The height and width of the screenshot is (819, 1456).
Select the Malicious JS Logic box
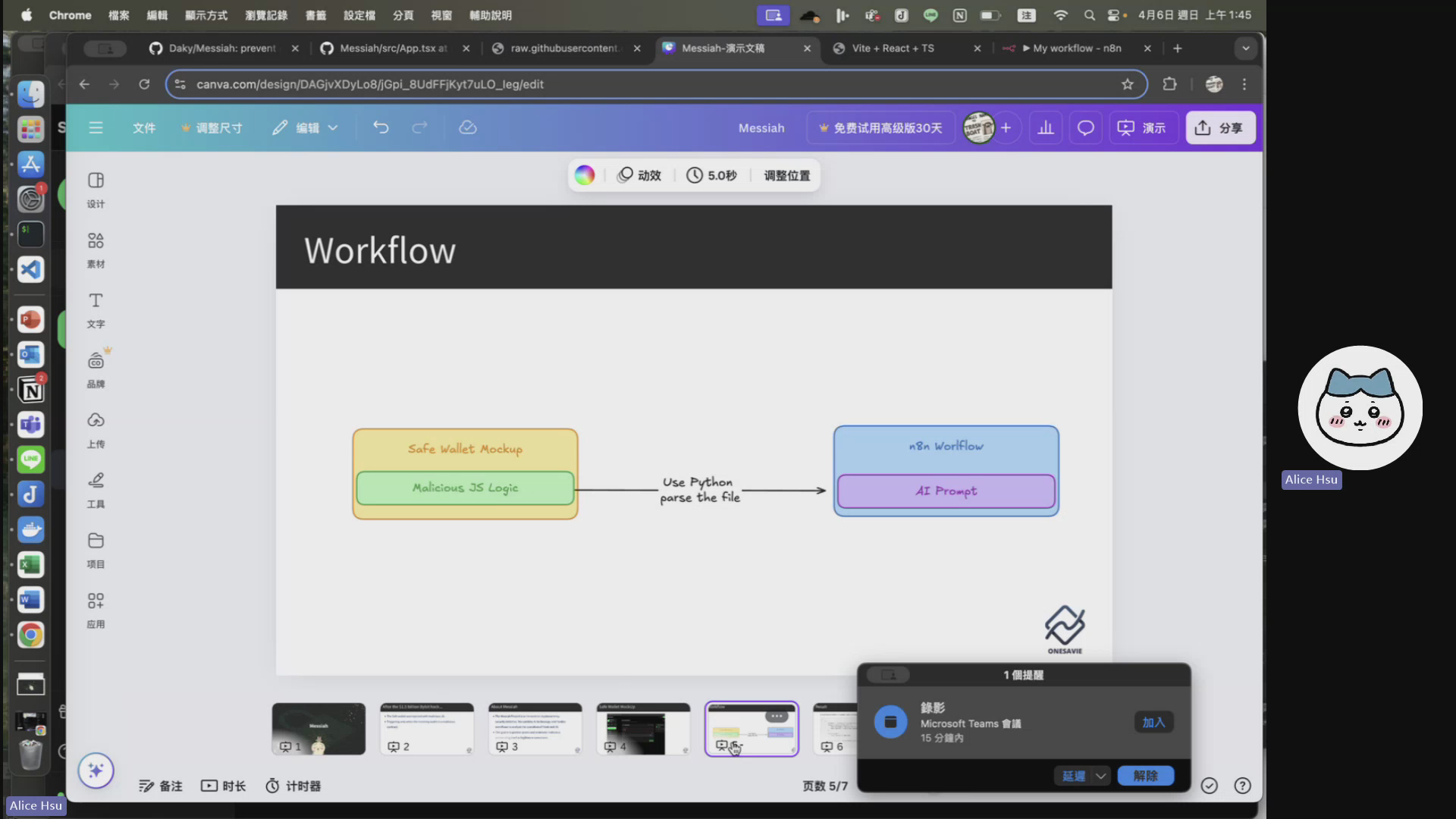point(465,488)
